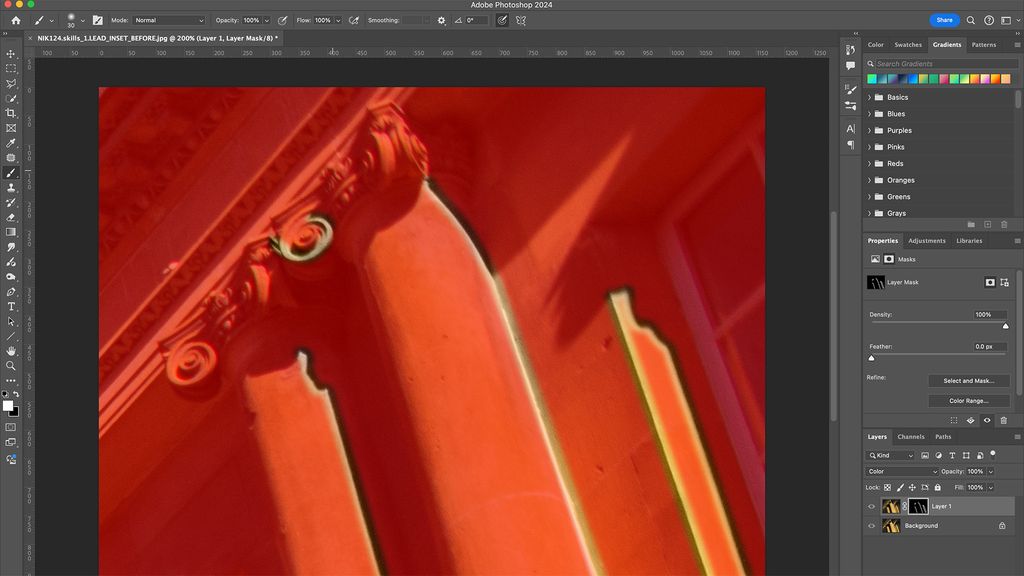Enable Lock transparent pixels in Layers panel
The width and height of the screenshot is (1024, 576).
pyautogui.click(x=887, y=488)
